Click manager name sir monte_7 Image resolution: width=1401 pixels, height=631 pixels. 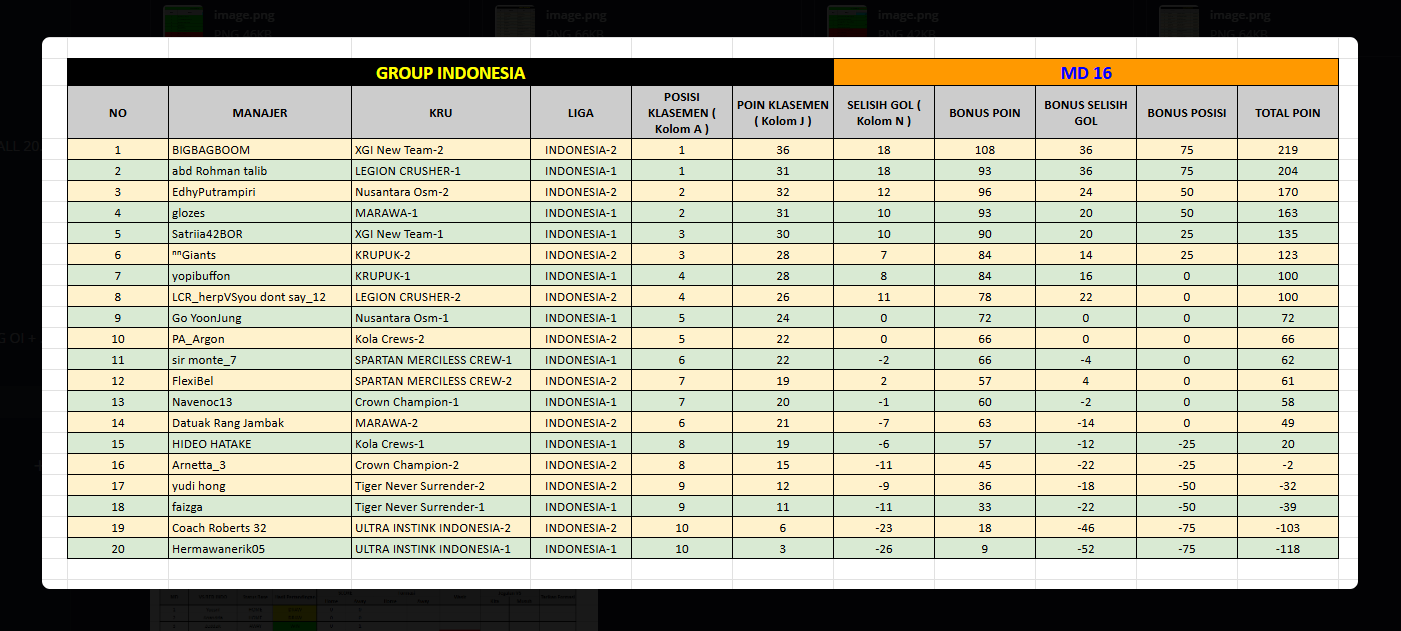pyautogui.click(x=204, y=360)
